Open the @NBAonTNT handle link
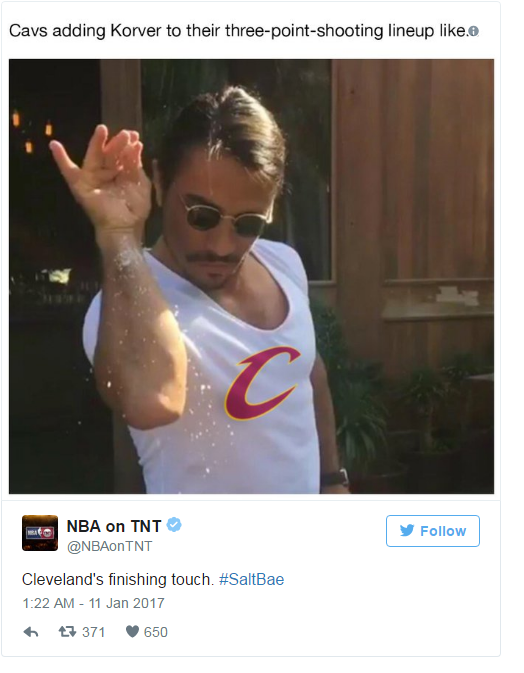524x673 pixels. click(109, 546)
